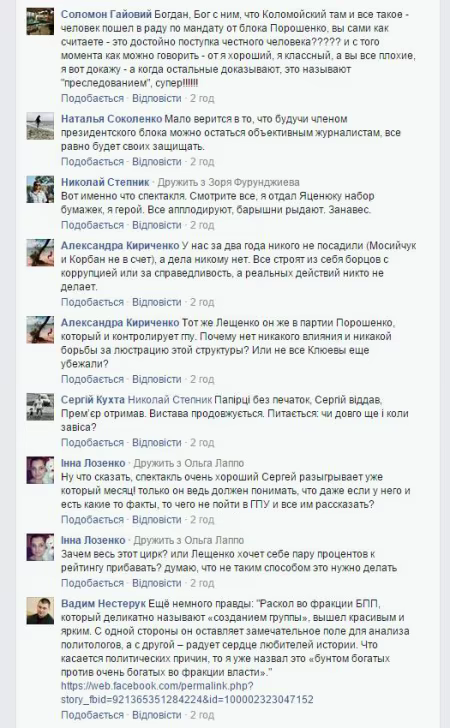450x728 pixels.
Task: Open the author name link Соломон Гайовий
Action: 106,14
